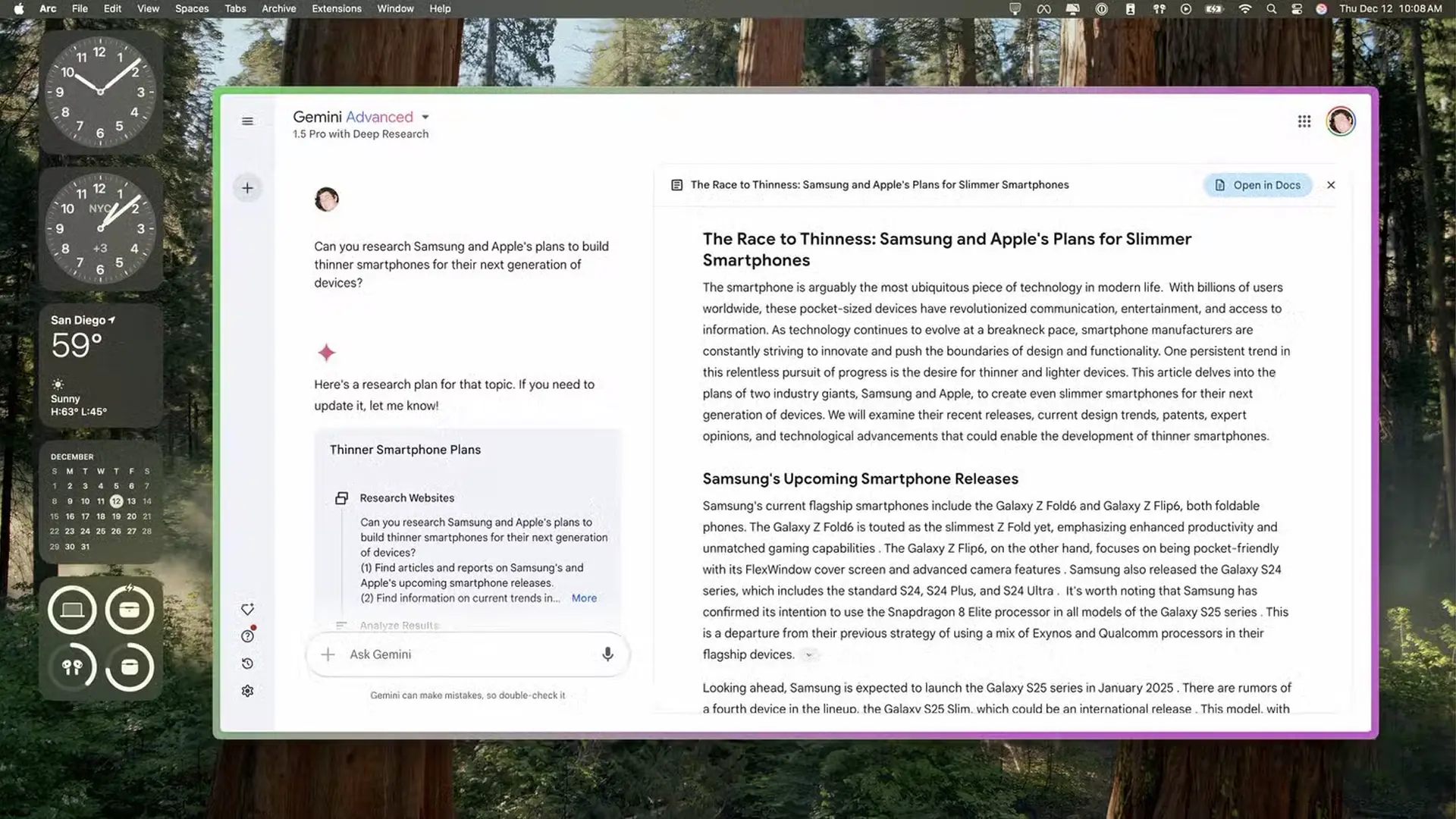The height and width of the screenshot is (819, 1456).
Task: Open the Gemini hamburger main menu
Action: 247,121
